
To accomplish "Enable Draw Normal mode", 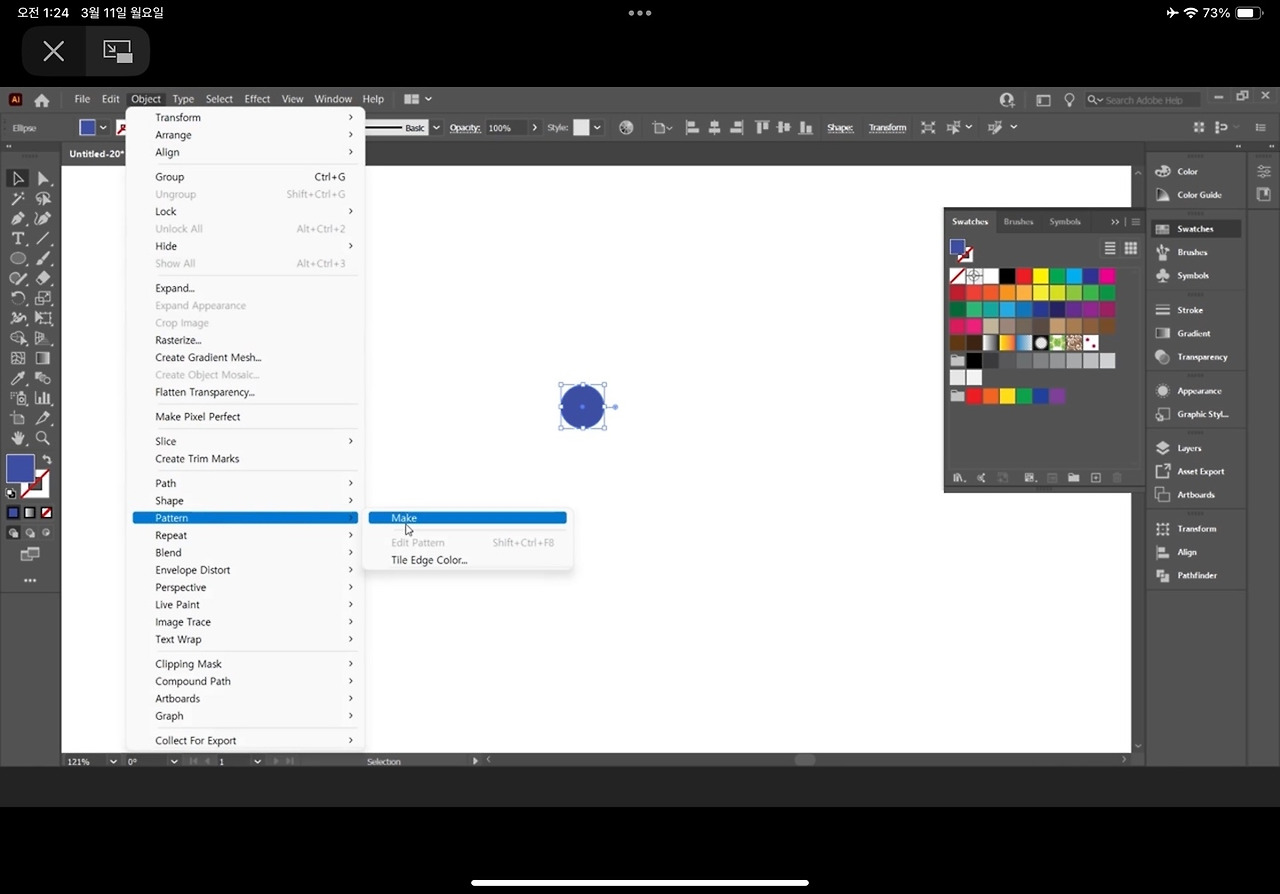I will pos(13,533).
